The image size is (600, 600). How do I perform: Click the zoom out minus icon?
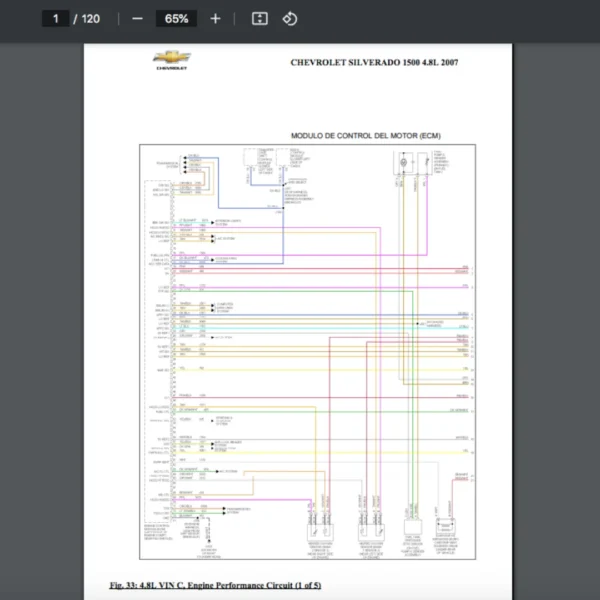[137, 18]
